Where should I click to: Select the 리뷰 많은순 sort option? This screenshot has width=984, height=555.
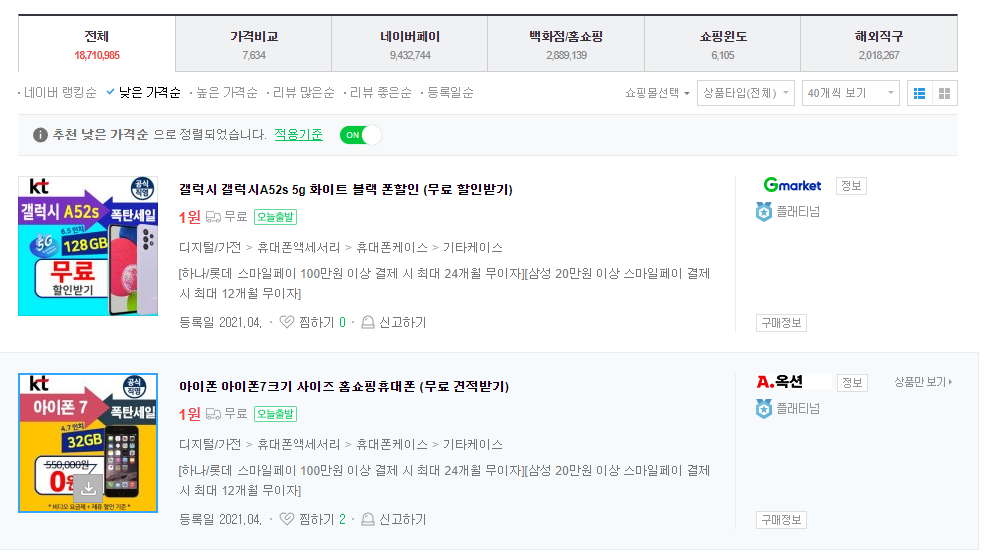point(303,93)
